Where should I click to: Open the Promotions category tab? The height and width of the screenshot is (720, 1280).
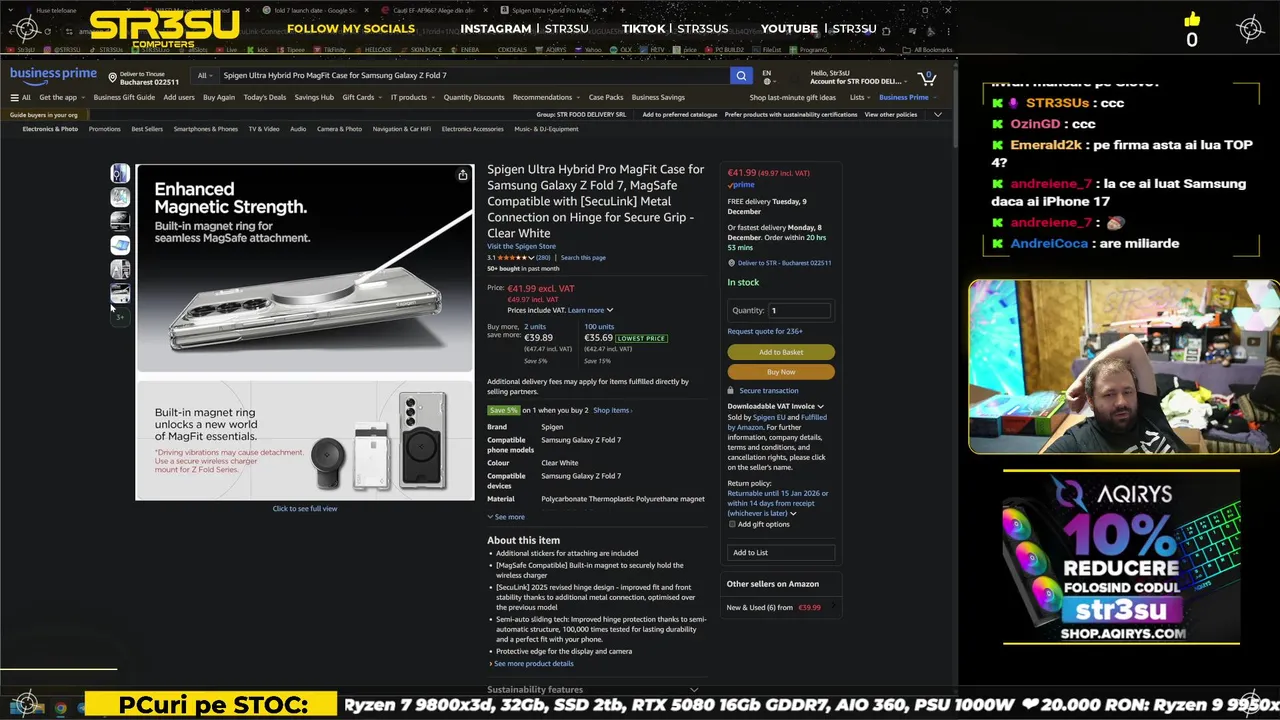pyautogui.click(x=104, y=129)
